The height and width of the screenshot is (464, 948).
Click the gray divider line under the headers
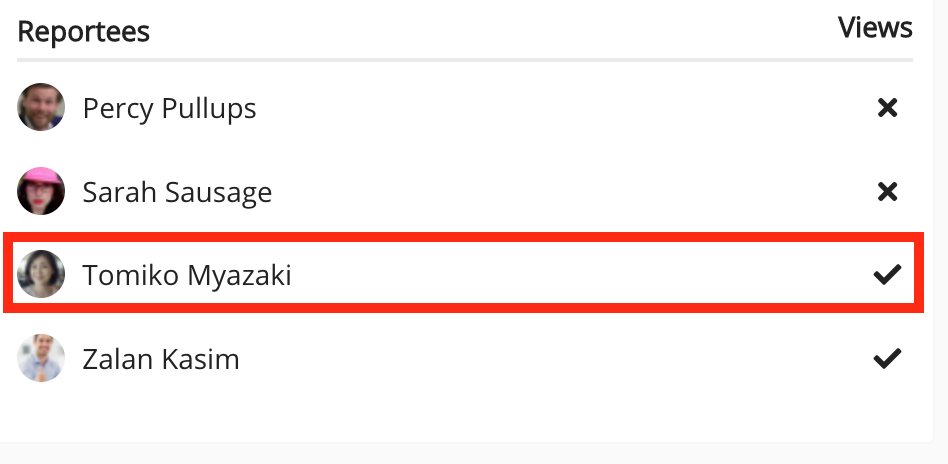(x=465, y=60)
